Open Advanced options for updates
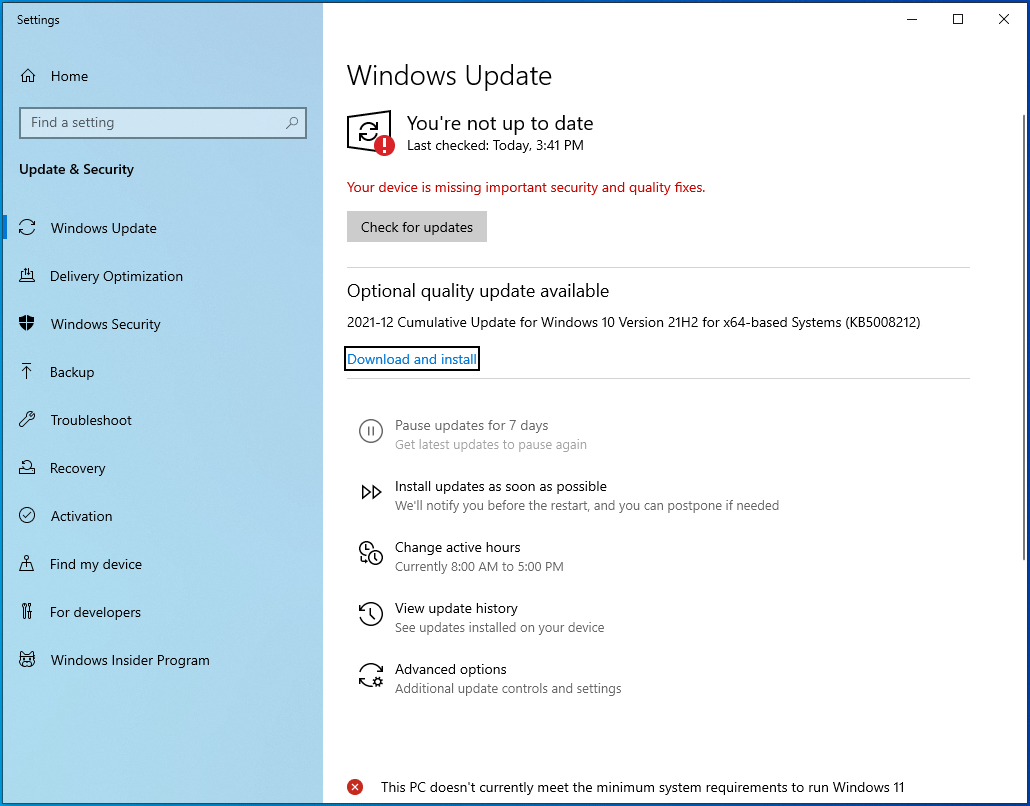The width and height of the screenshot is (1030, 806). pyautogui.click(x=490, y=679)
